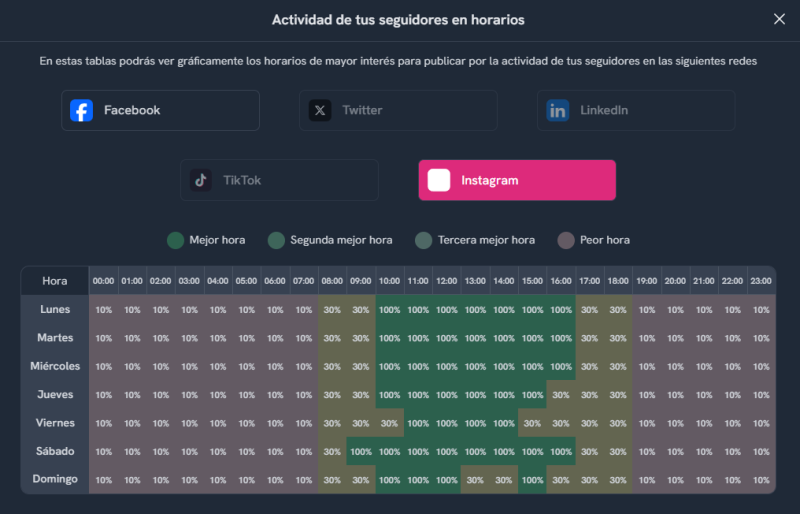The width and height of the screenshot is (800, 514).
Task: Select the Twitter network tab
Action: tap(398, 110)
